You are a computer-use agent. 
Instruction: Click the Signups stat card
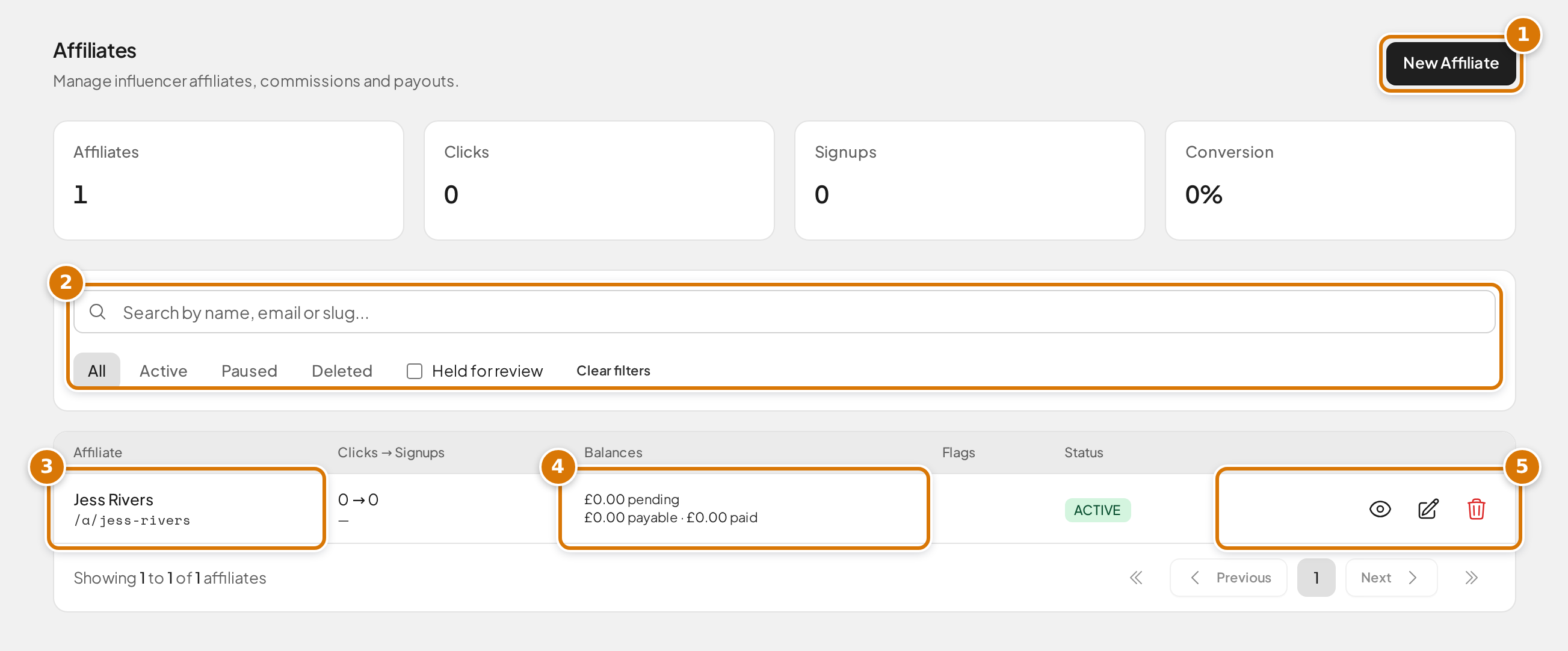tap(969, 180)
